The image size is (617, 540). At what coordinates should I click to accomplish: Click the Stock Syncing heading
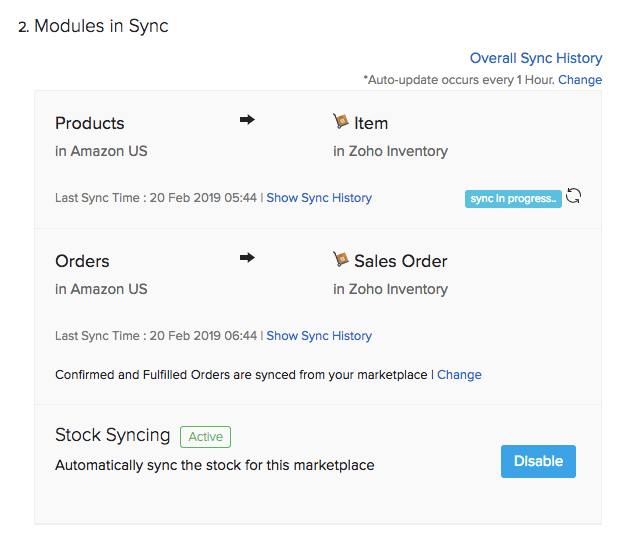coord(112,435)
